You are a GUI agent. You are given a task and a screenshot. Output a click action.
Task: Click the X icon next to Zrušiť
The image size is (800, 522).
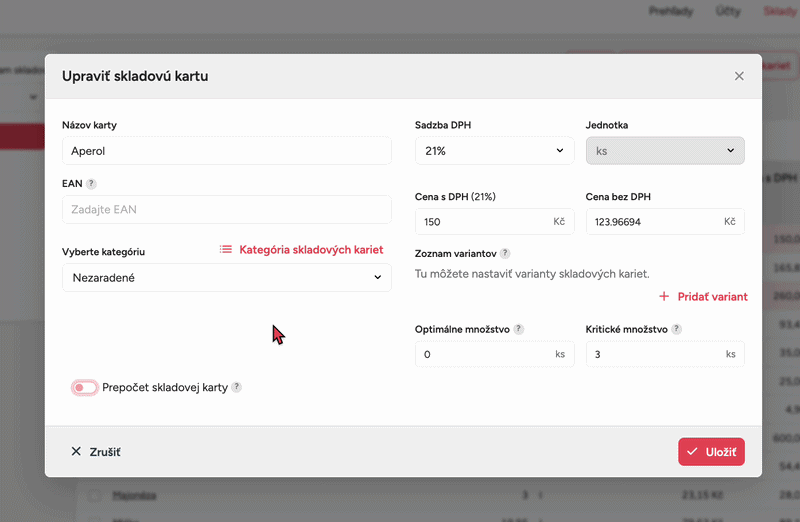pyautogui.click(x=76, y=452)
